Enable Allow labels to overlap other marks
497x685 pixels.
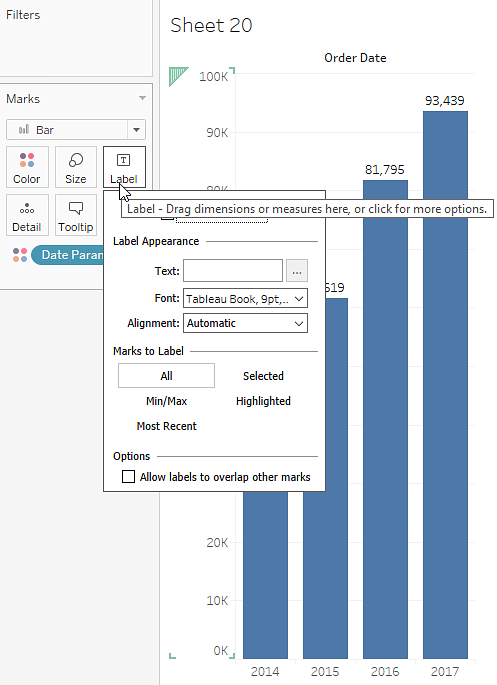[x=128, y=477]
